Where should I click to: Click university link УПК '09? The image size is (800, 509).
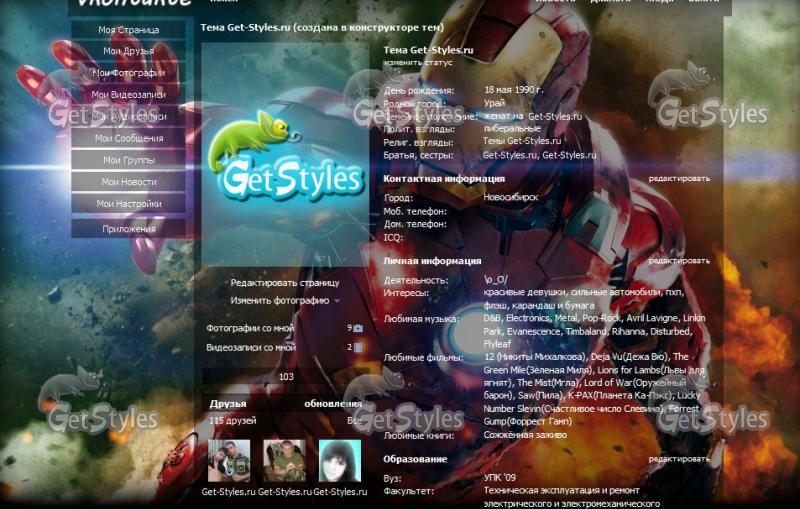499,478
